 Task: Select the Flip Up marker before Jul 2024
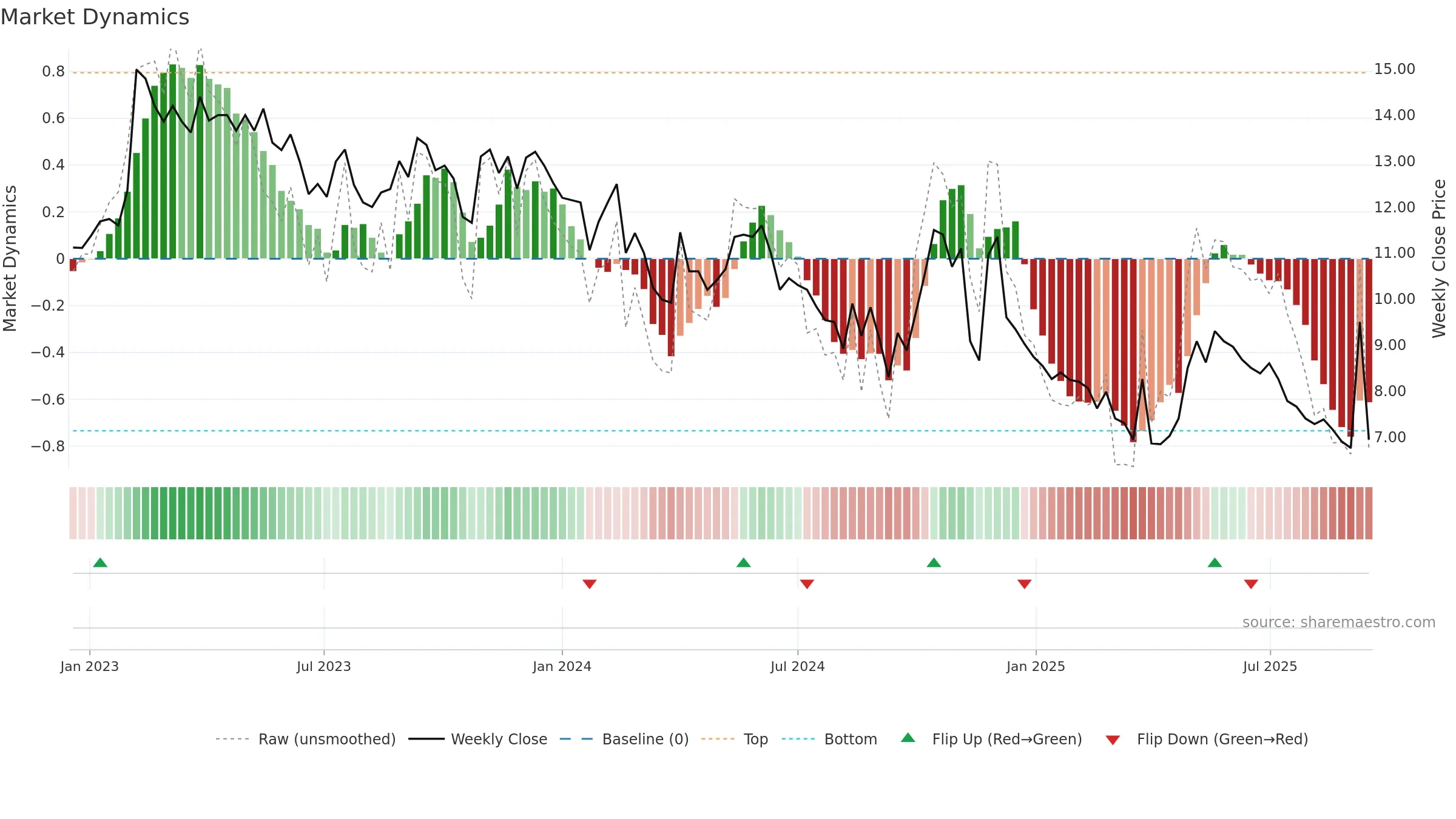[744, 562]
